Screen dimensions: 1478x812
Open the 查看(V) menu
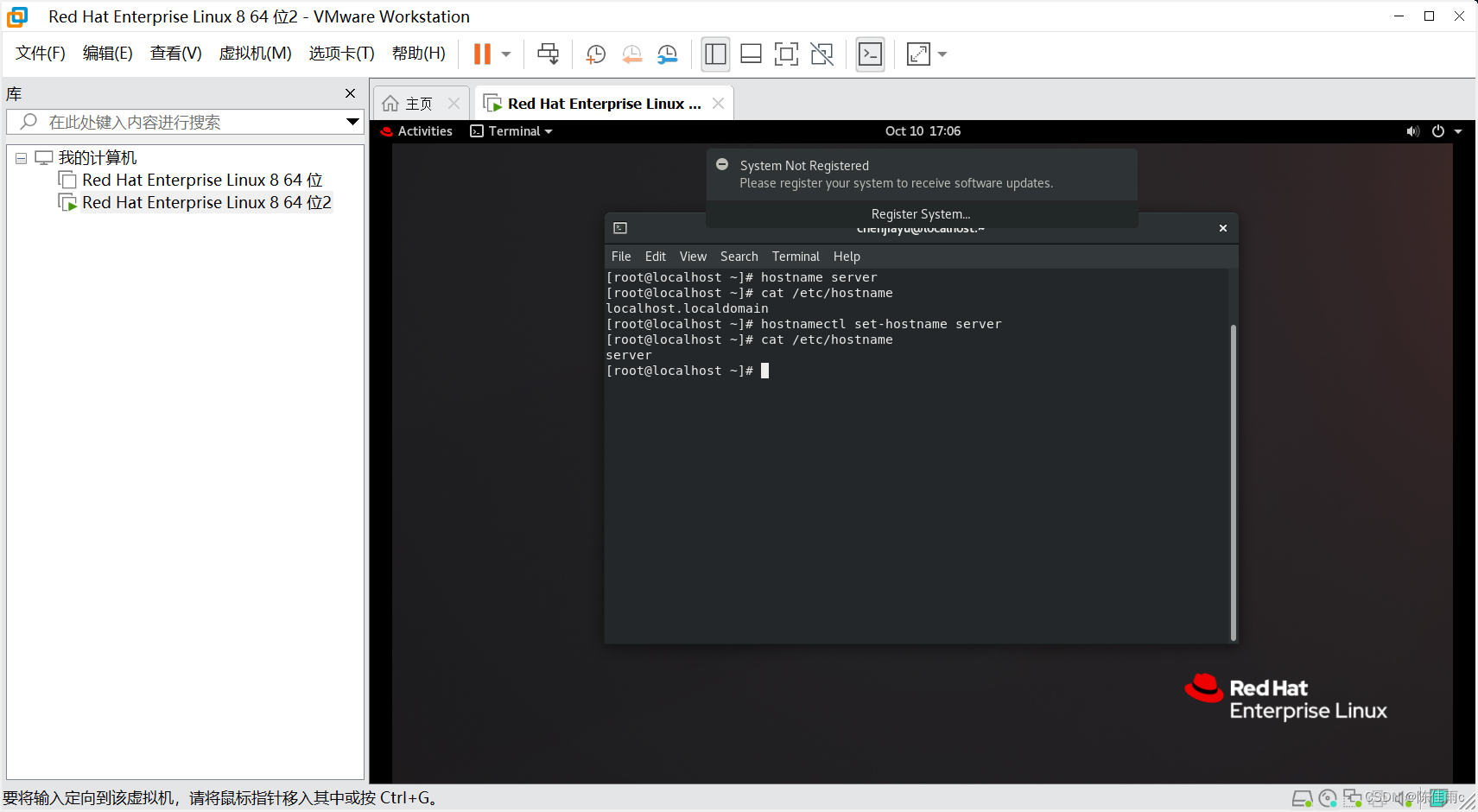pyautogui.click(x=176, y=54)
